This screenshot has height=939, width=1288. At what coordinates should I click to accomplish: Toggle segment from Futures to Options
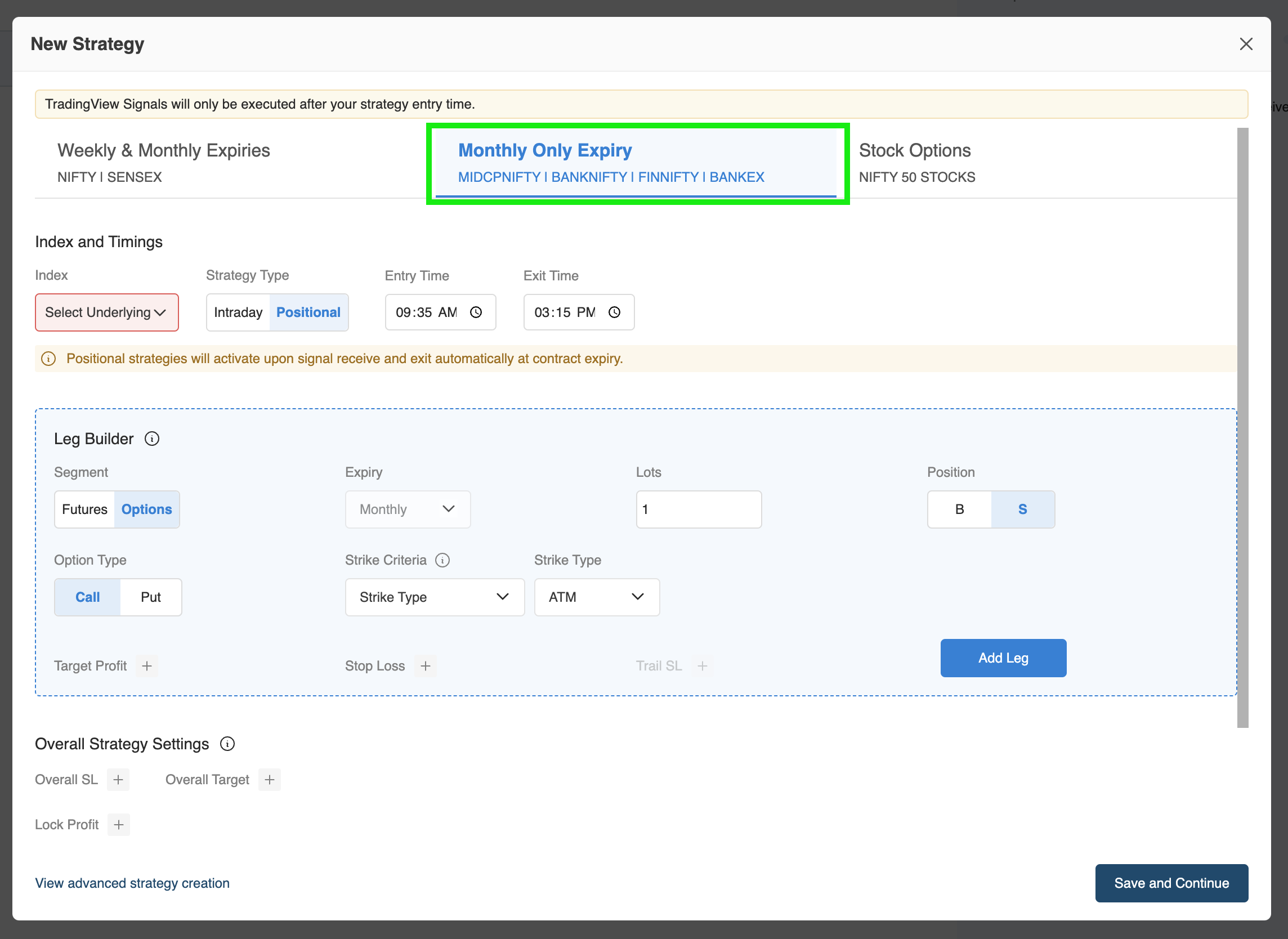(147, 509)
